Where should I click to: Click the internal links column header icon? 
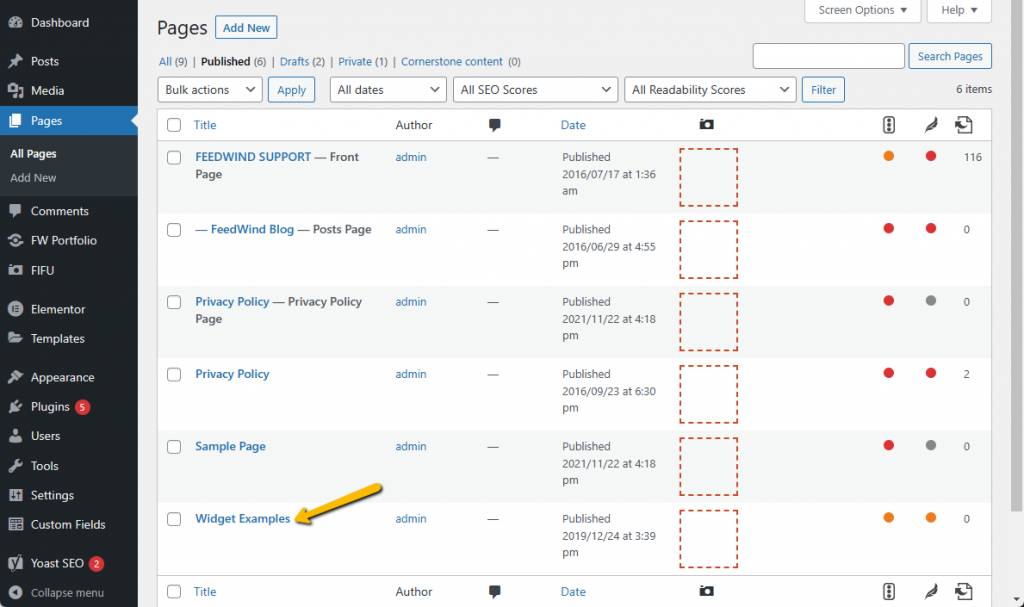pyautogui.click(x=964, y=124)
